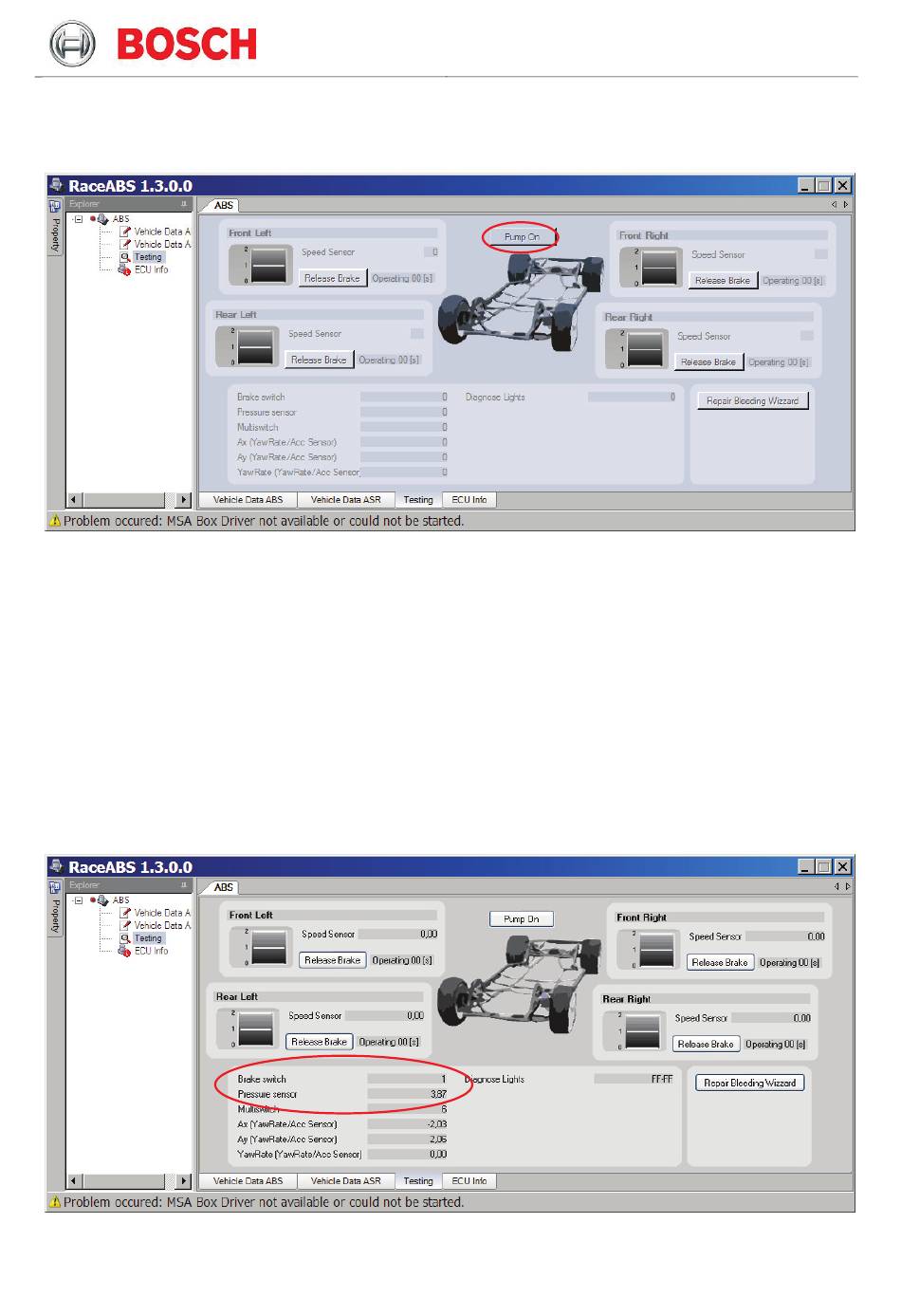
Task: Open Repair Bleeding Wizzard in upper window
Action: 752,400
